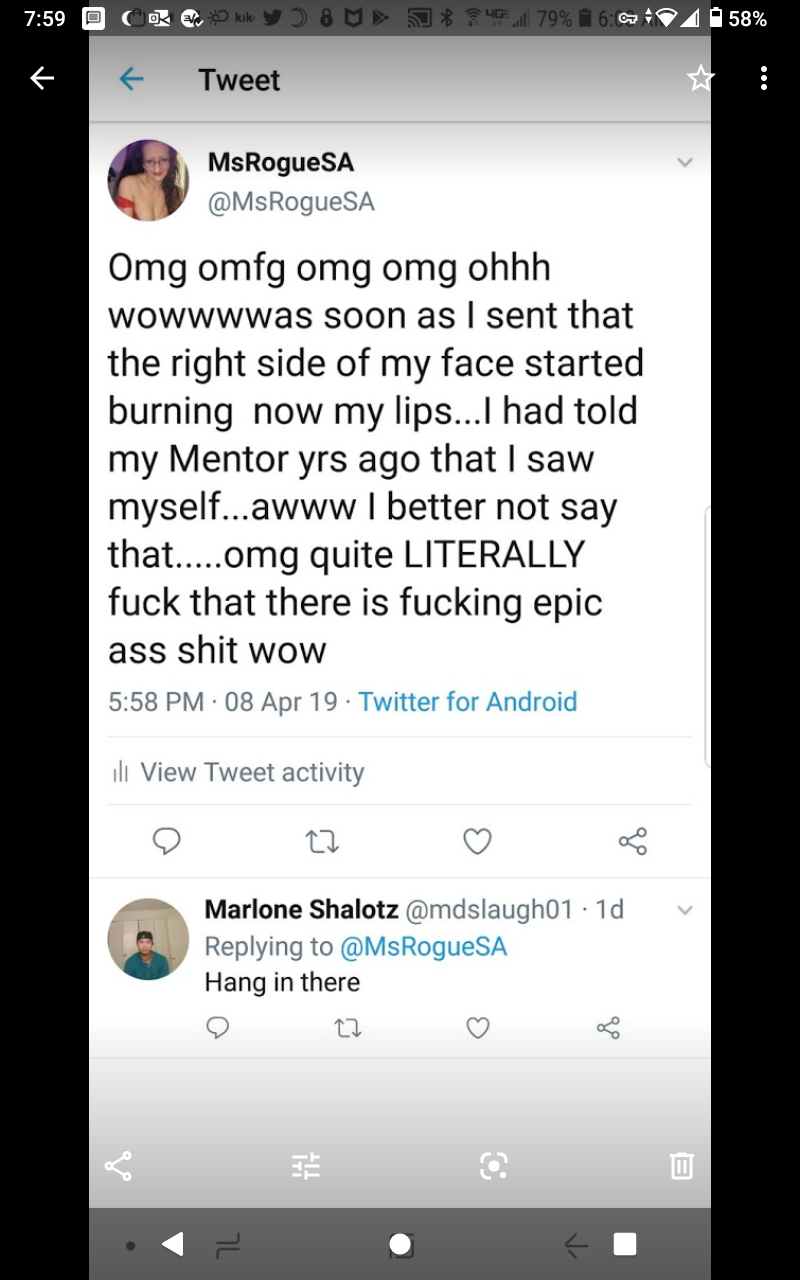This screenshot has height=1280, width=800.
Task: Expand the chevron on Marlone Shalotz's reply
Action: tap(685, 910)
